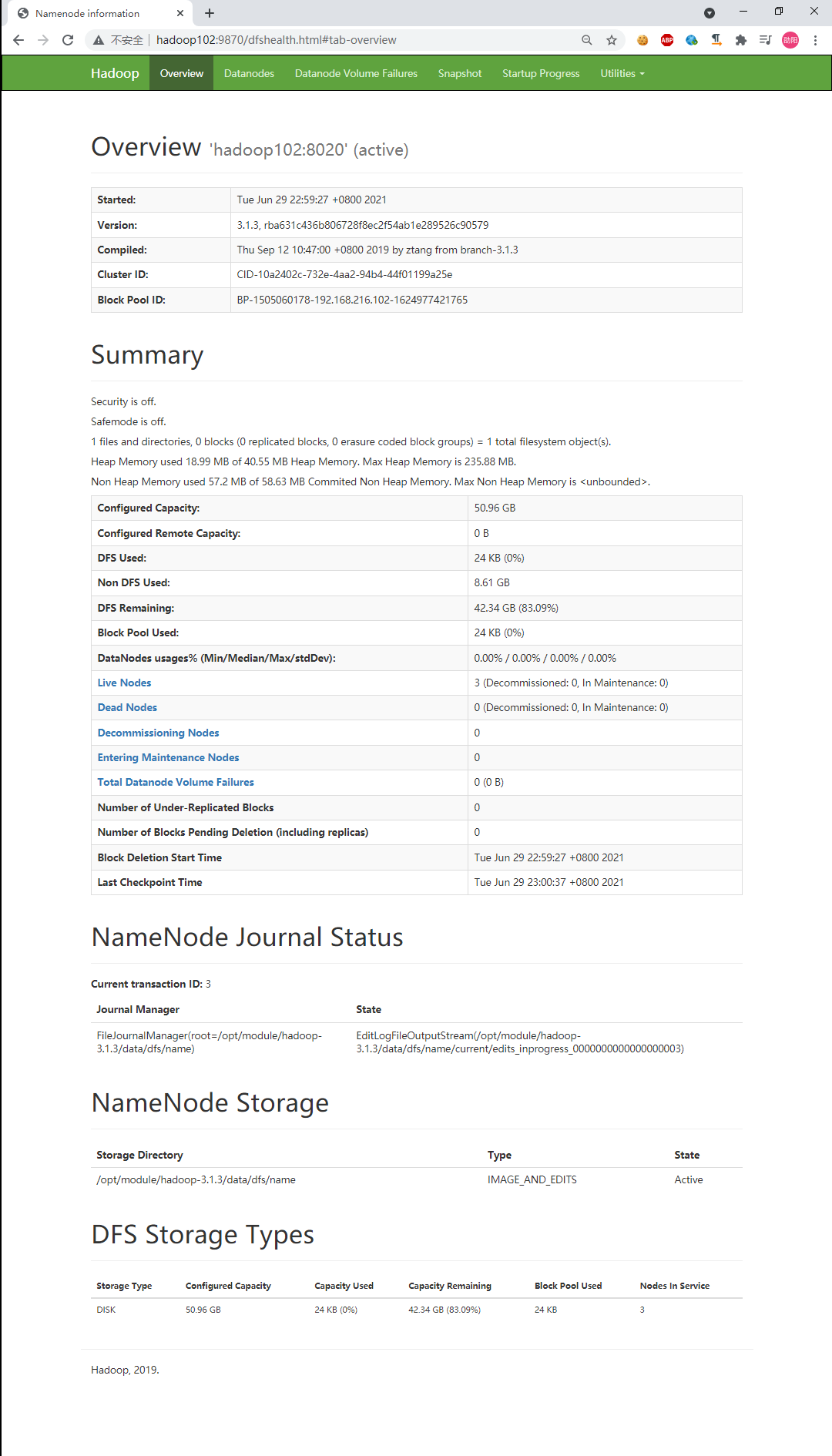This screenshot has width=832, height=1456.
Task: Open the Extensions puzzle piece menu
Action: (x=741, y=40)
